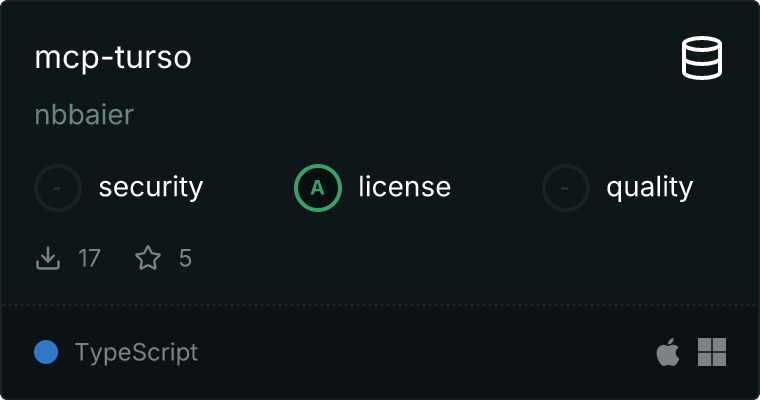Click the security label text
The height and width of the screenshot is (400, 760).
tap(151, 187)
